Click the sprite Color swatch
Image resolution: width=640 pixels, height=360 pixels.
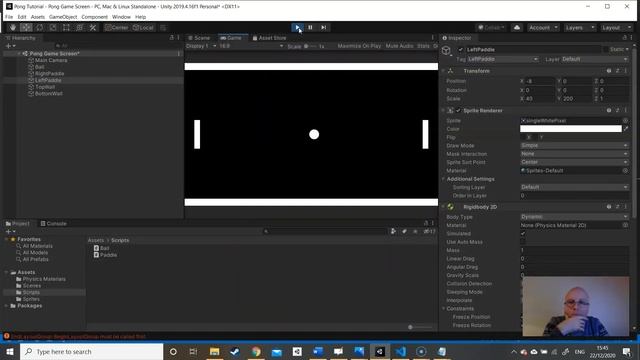tap(571, 129)
